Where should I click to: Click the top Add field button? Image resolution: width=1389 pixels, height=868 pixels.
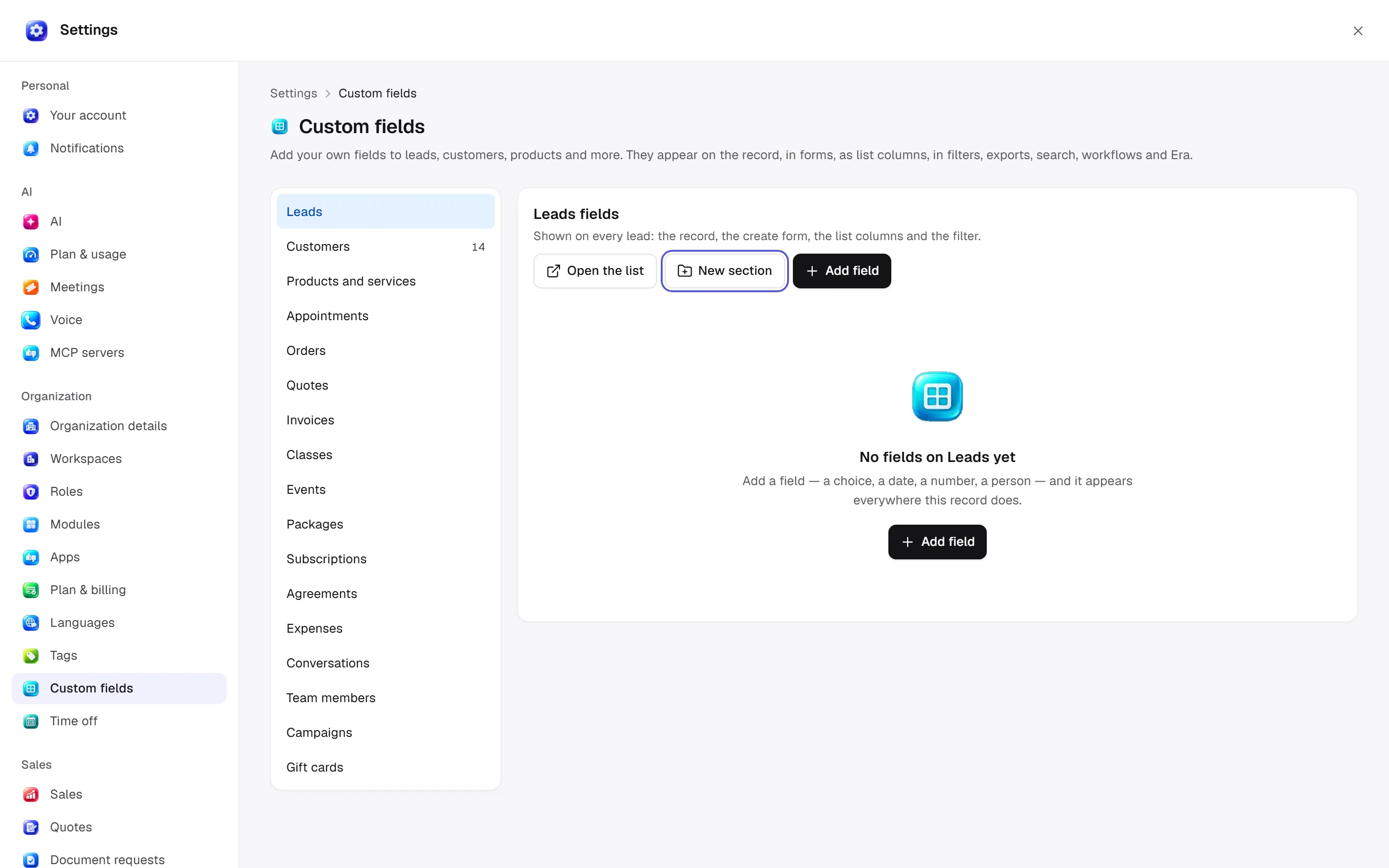point(842,271)
